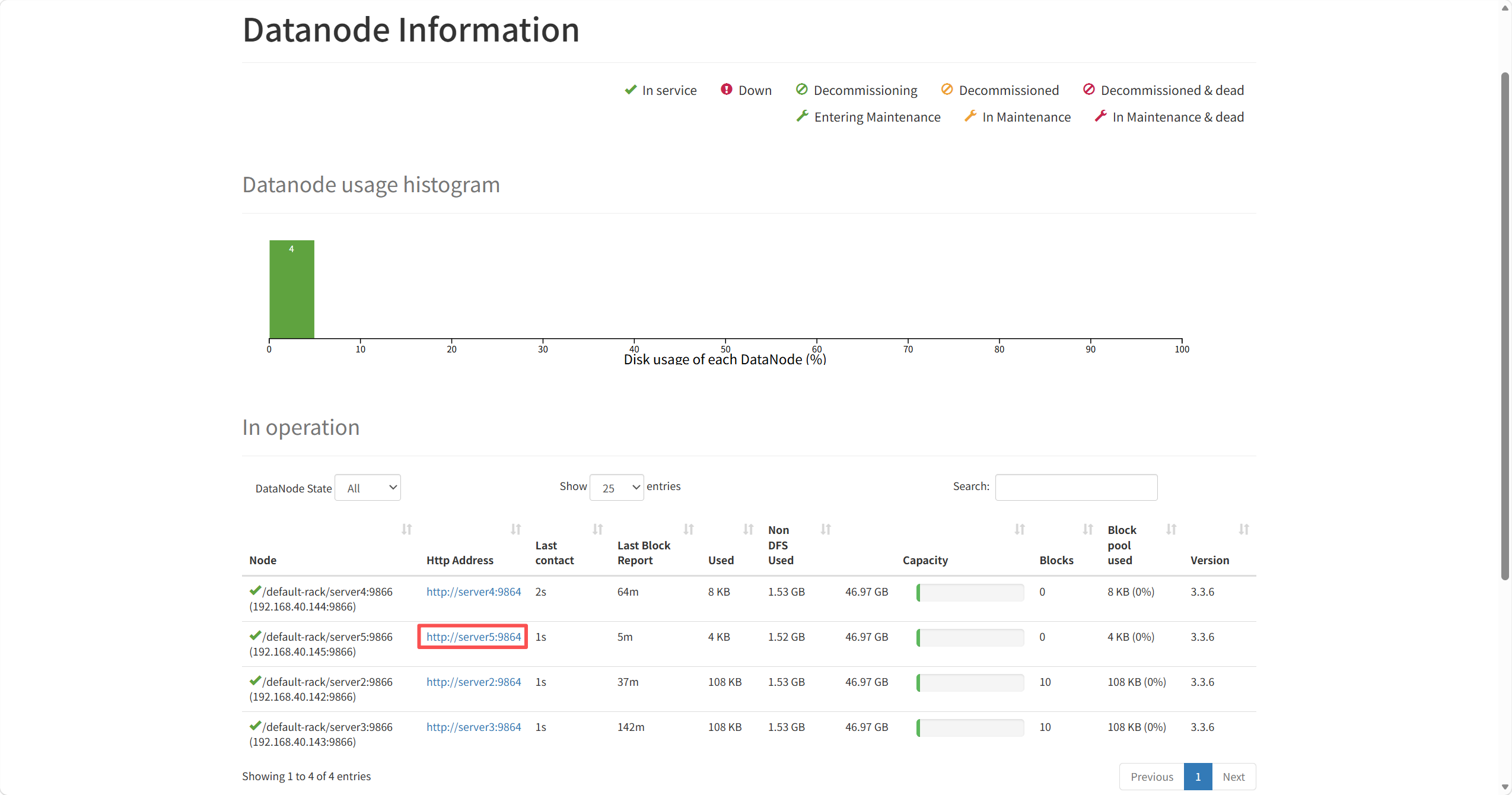Click the /default-rack/server3:9866 node text
Image resolution: width=1512 pixels, height=795 pixels.
[327, 727]
